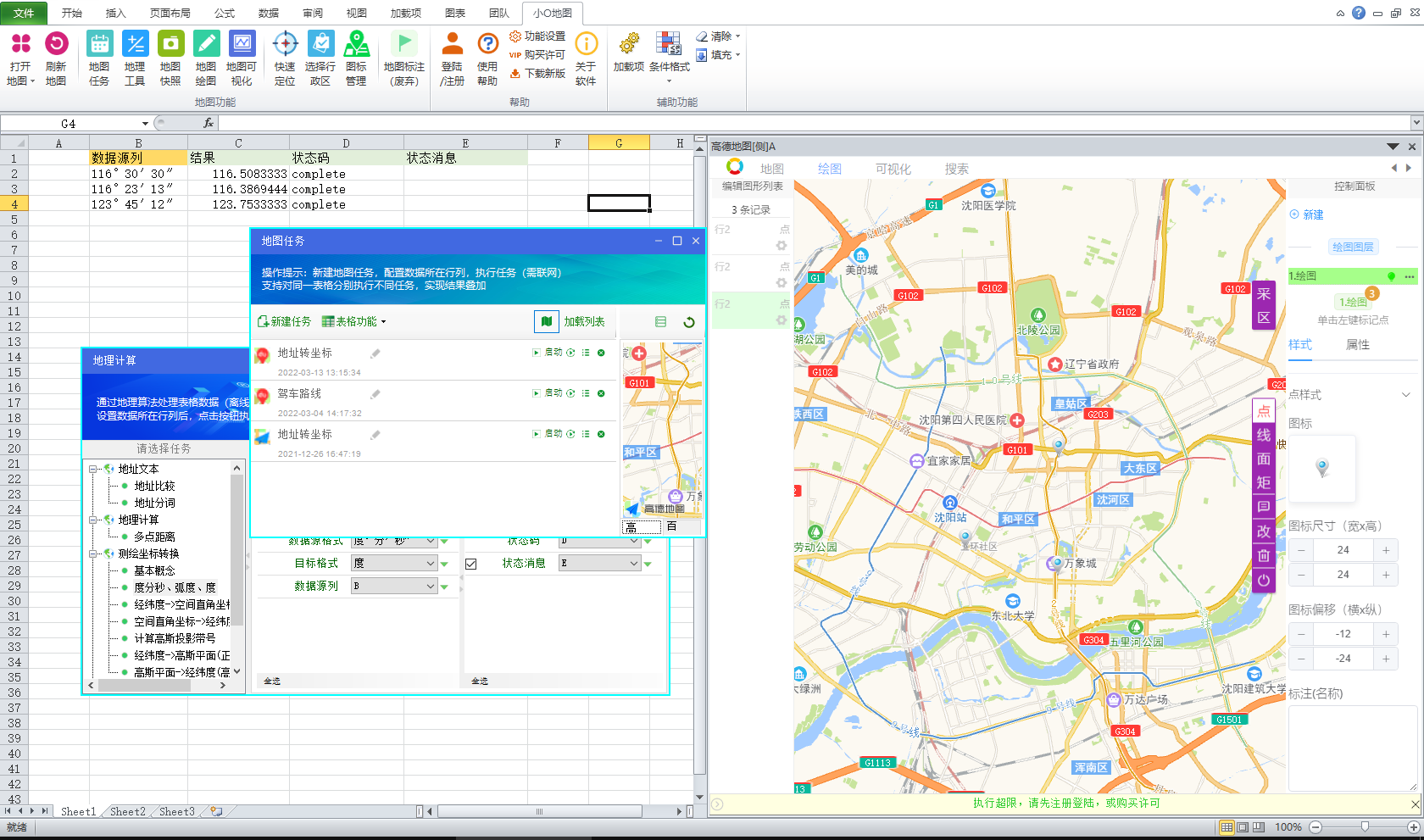Select the 面 (polygon) drawing tool on map
The height and width of the screenshot is (840, 1424).
coord(1264,459)
